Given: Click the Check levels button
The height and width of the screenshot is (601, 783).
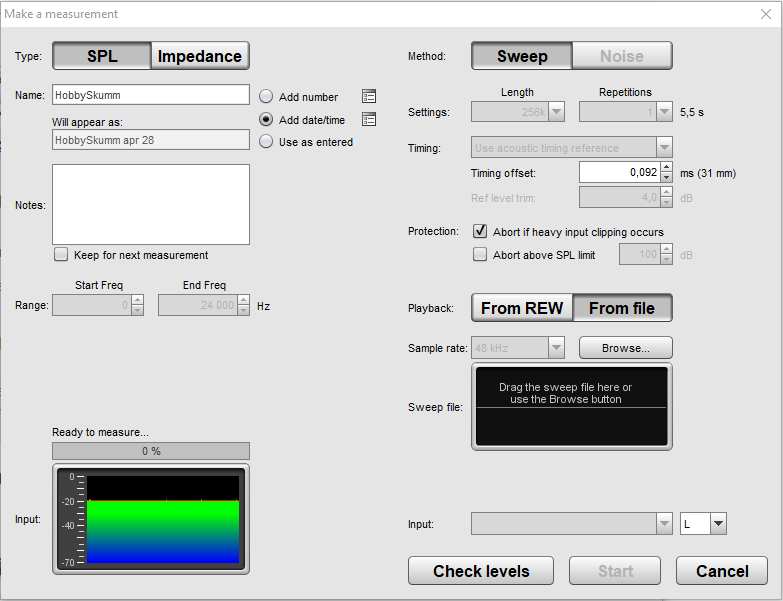Looking at the screenshot, I should 481,571.
